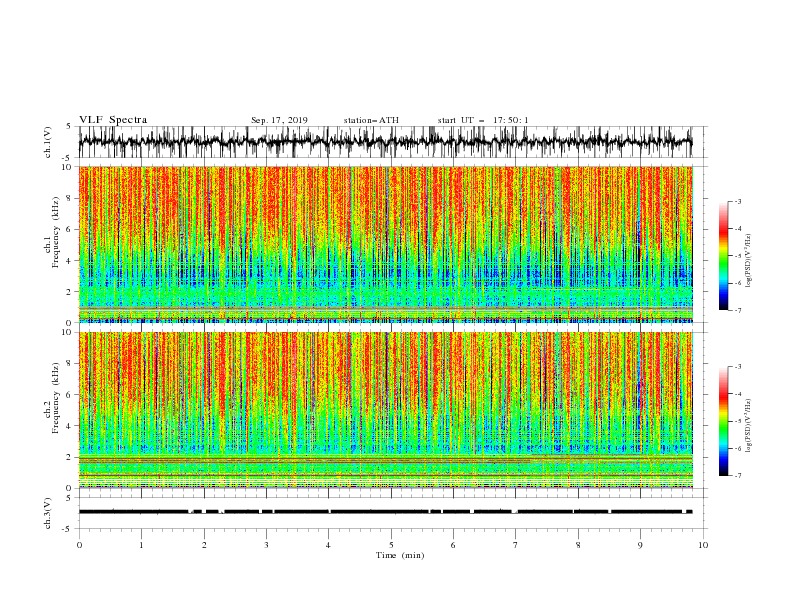Click the "-3" value on ch.2 colorbar

(738, 367)
